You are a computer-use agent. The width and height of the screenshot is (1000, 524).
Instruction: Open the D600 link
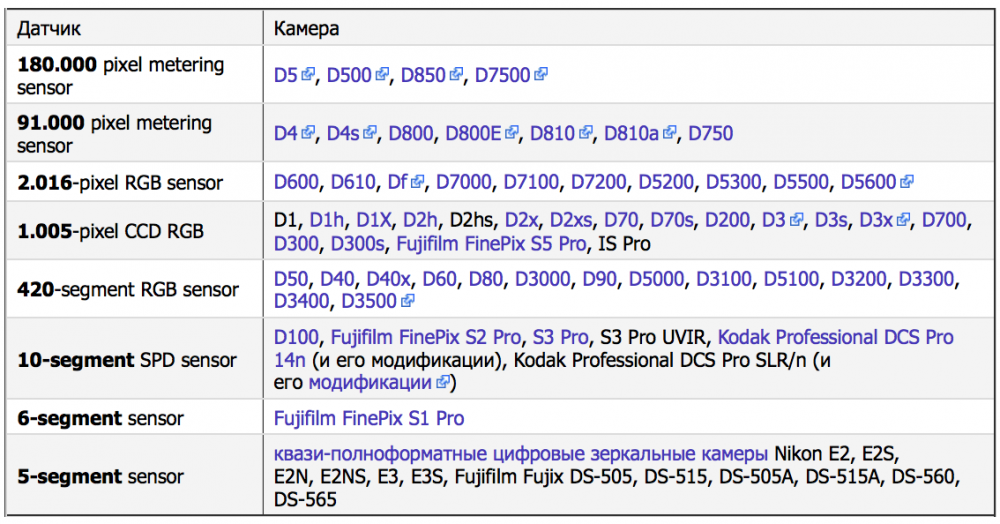296,182
